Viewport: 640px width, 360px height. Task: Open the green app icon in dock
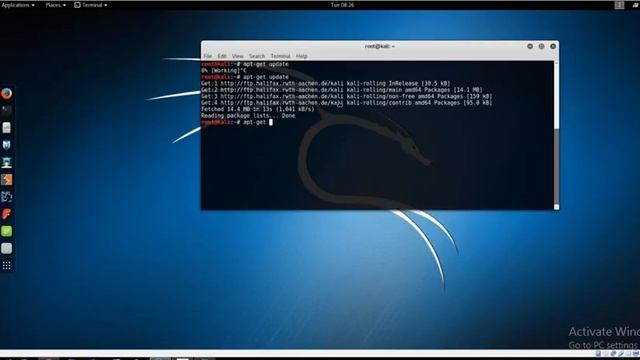(x=6, y=231)
